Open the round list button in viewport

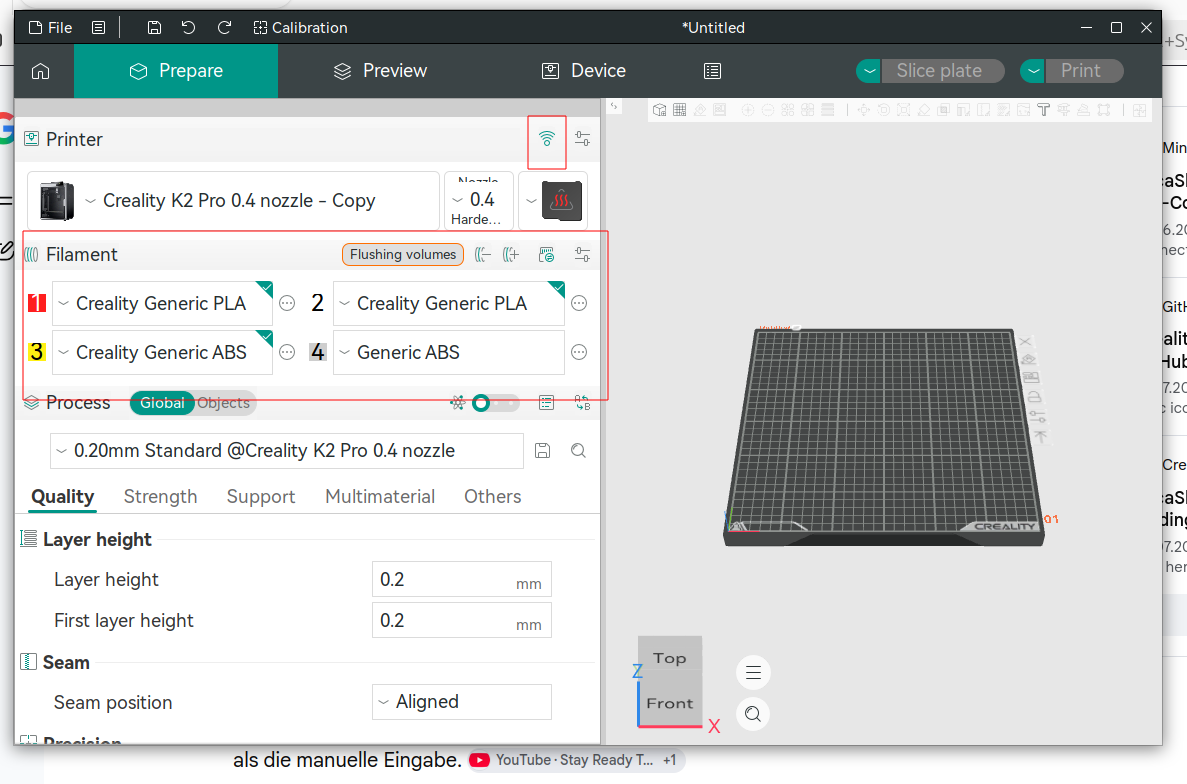(x=753, y=673)
